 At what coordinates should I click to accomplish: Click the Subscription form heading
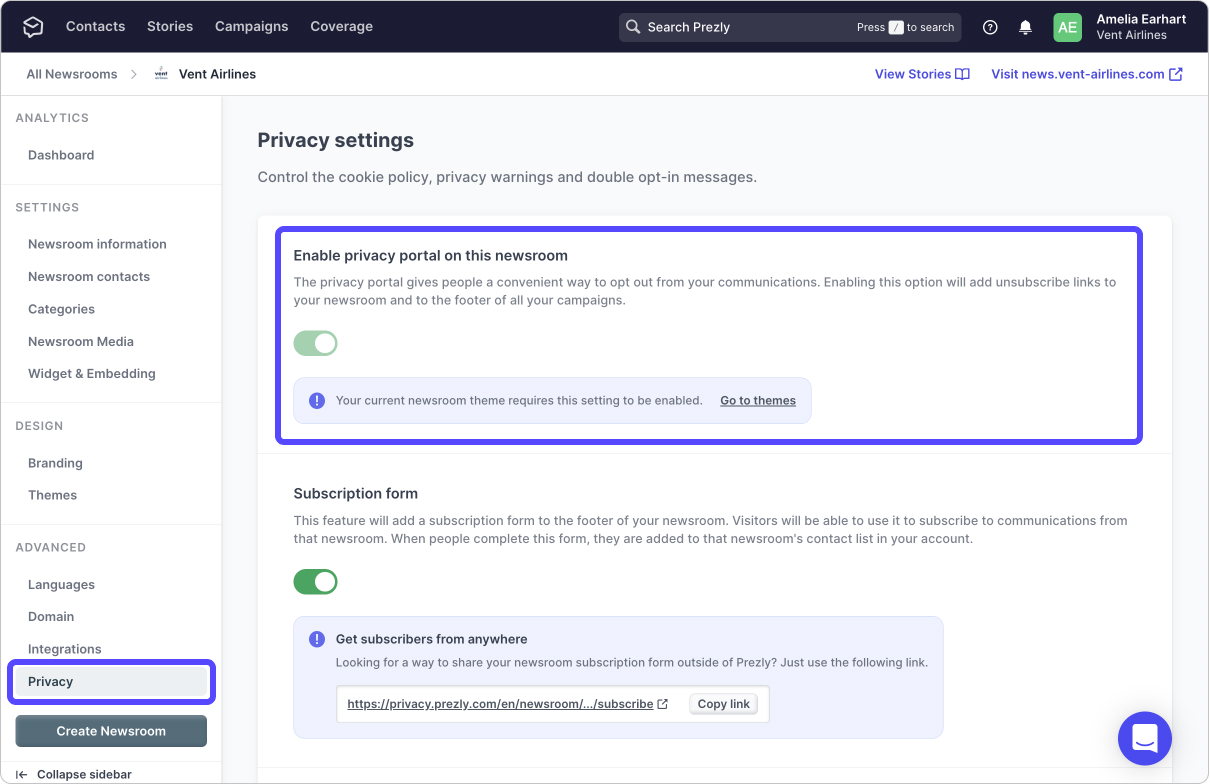[x=356, y=494]
